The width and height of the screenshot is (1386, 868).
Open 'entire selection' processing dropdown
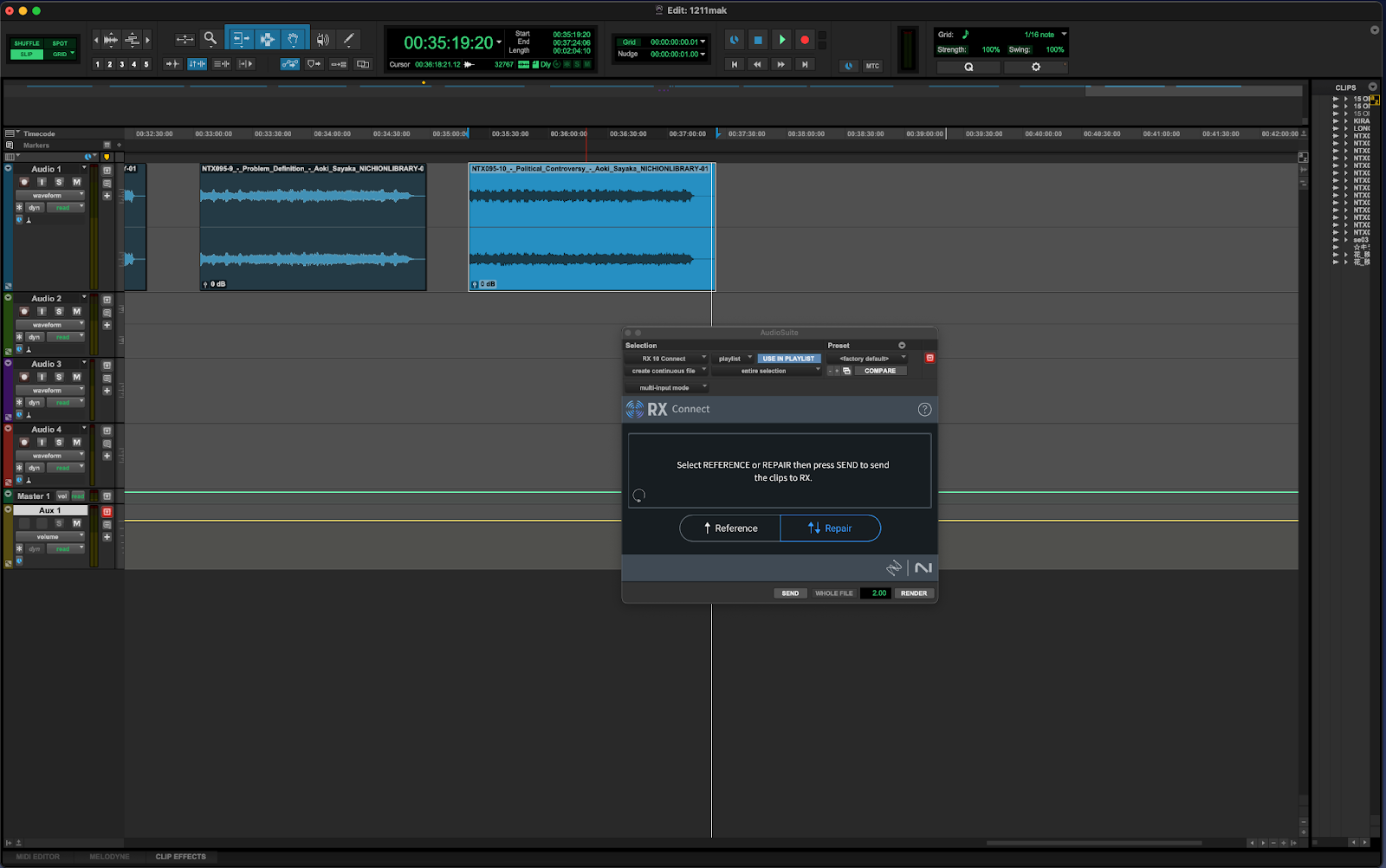767,371
